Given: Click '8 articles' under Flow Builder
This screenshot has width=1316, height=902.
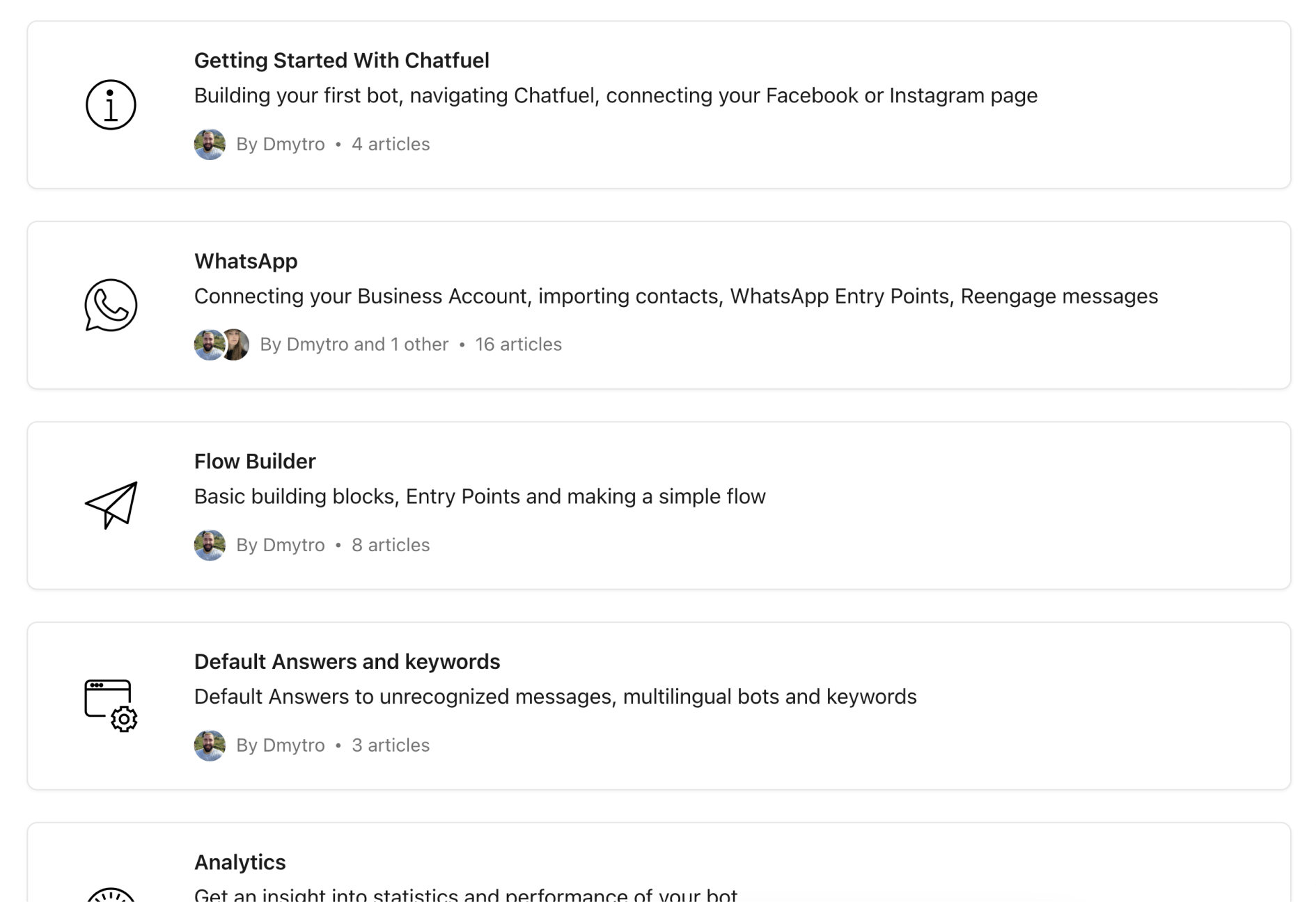Looking at the screenshot, I should pos(391,545).
